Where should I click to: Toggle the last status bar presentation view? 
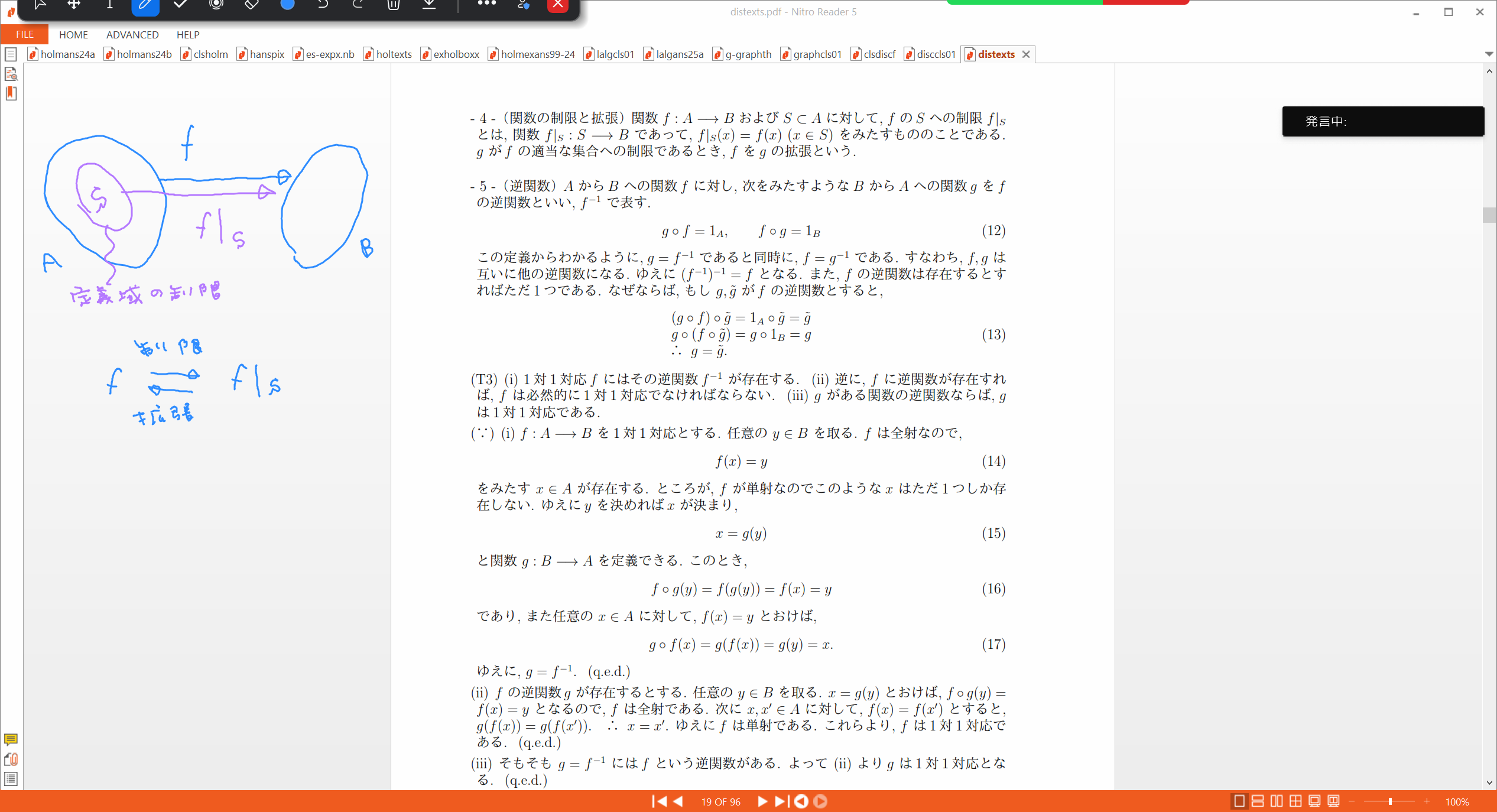(x=1333, y=801)
